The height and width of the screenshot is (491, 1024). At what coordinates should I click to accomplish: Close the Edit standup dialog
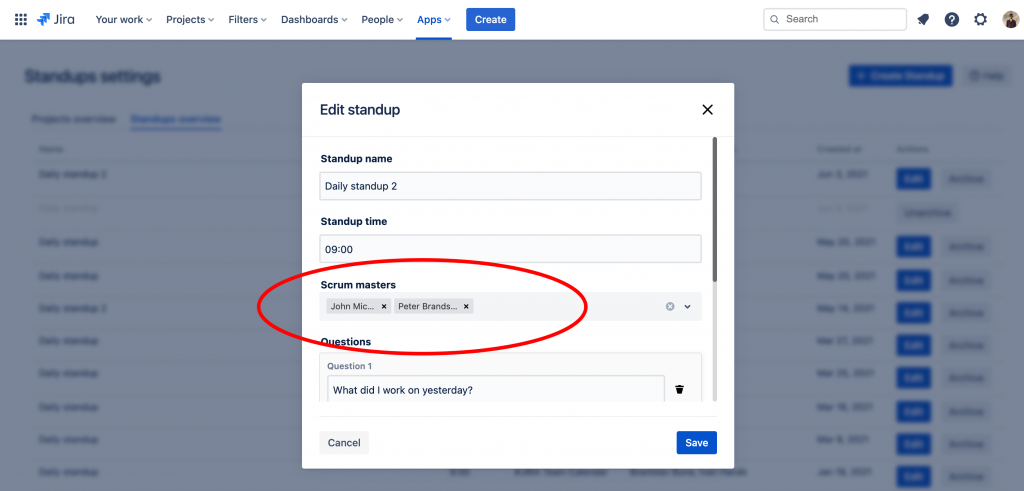[x=707, y=110]
